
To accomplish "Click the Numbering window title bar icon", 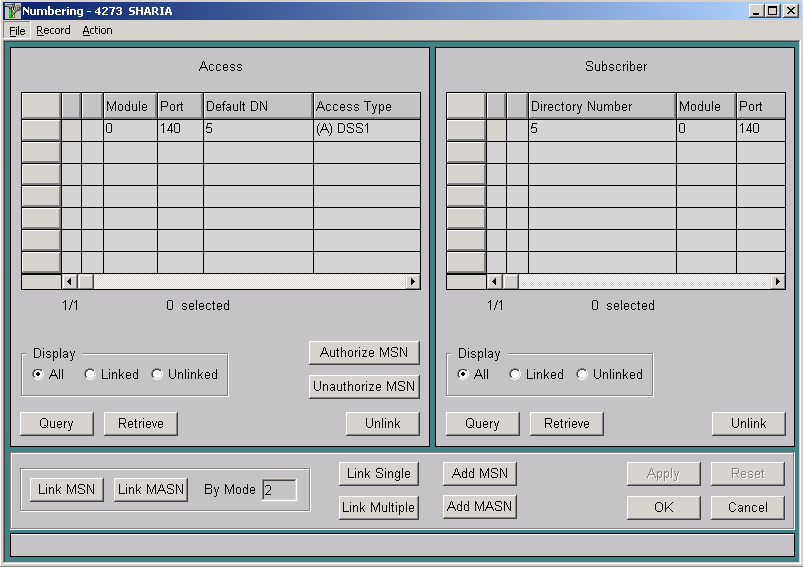I will pos(12,11).
